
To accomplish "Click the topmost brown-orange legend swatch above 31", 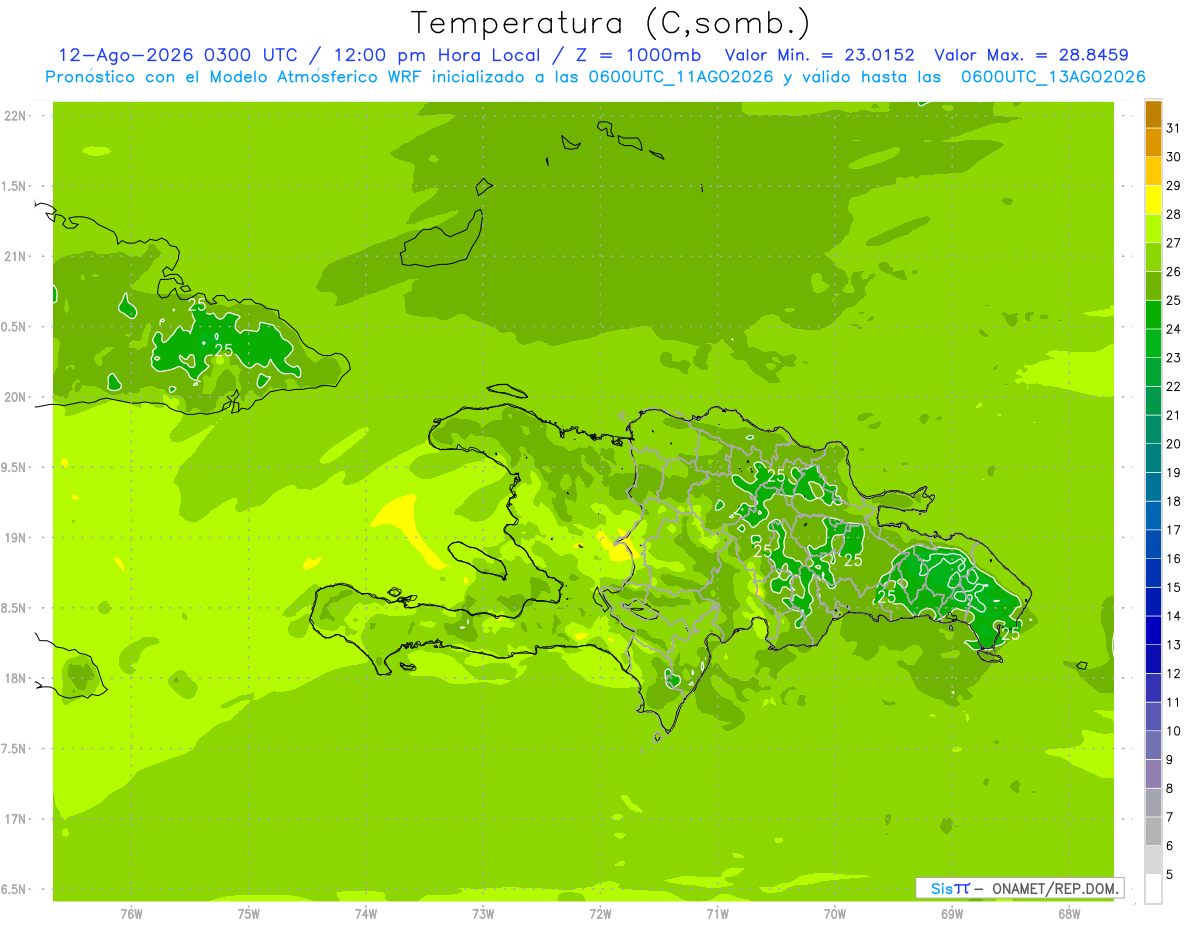I will pyautogui.click(x=1153, y=114).
